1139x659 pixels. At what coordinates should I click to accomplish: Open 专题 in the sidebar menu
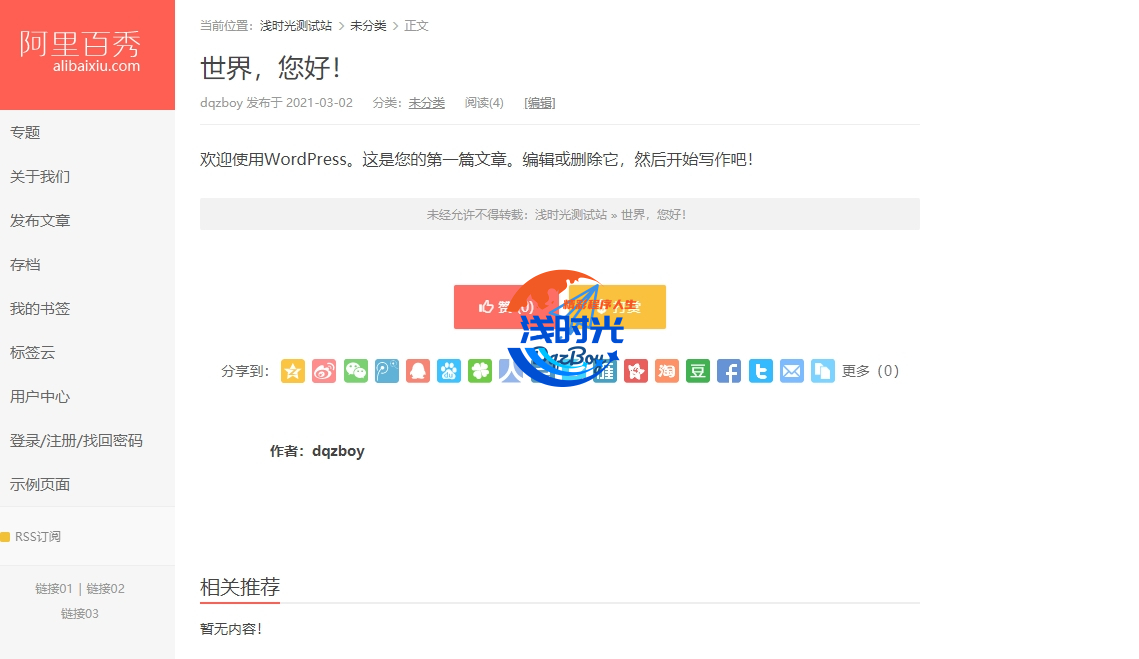click(x=25, y=133)
